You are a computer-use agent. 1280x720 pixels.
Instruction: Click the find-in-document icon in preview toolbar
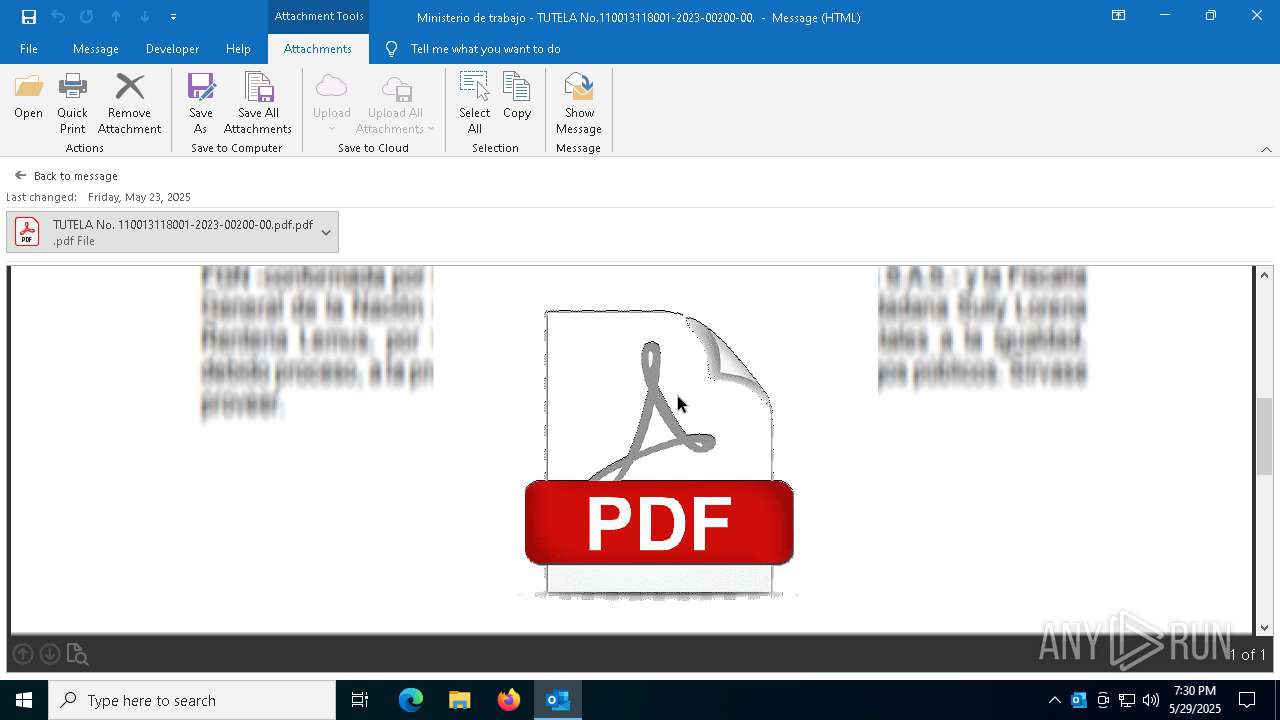(77, 654)
